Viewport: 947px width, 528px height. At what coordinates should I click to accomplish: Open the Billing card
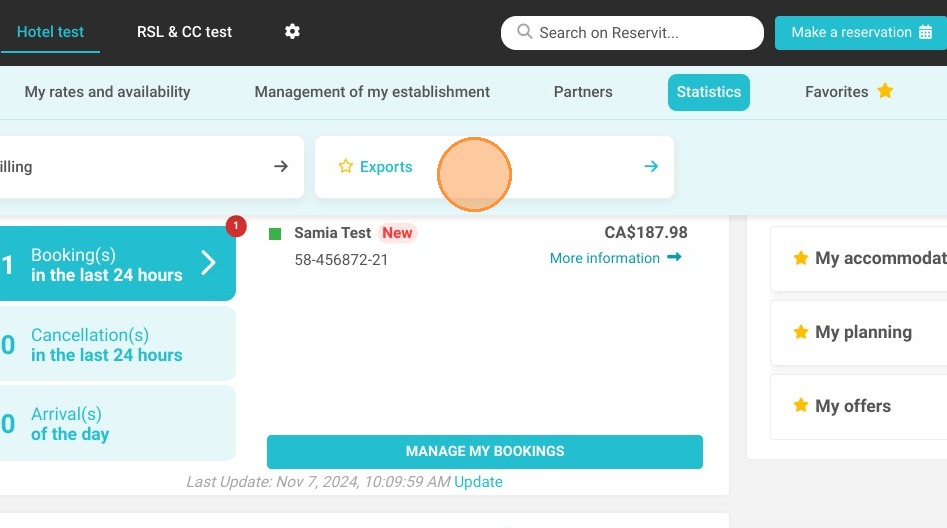[151, 167]
